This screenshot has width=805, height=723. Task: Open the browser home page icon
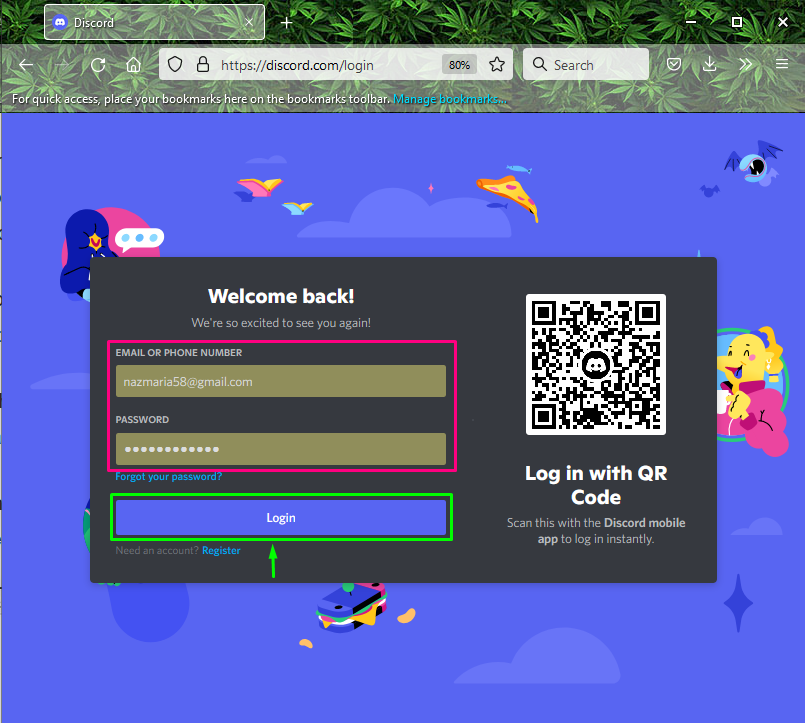pos(133,65)
